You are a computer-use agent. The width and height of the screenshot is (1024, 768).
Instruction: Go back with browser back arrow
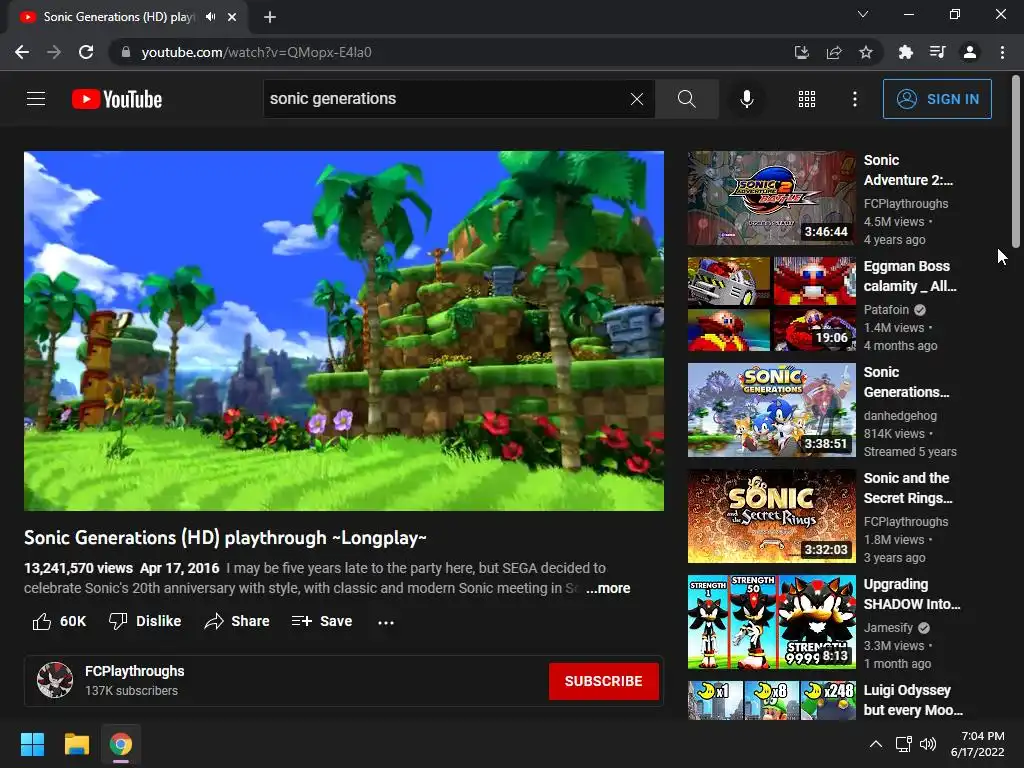point(22,52)
